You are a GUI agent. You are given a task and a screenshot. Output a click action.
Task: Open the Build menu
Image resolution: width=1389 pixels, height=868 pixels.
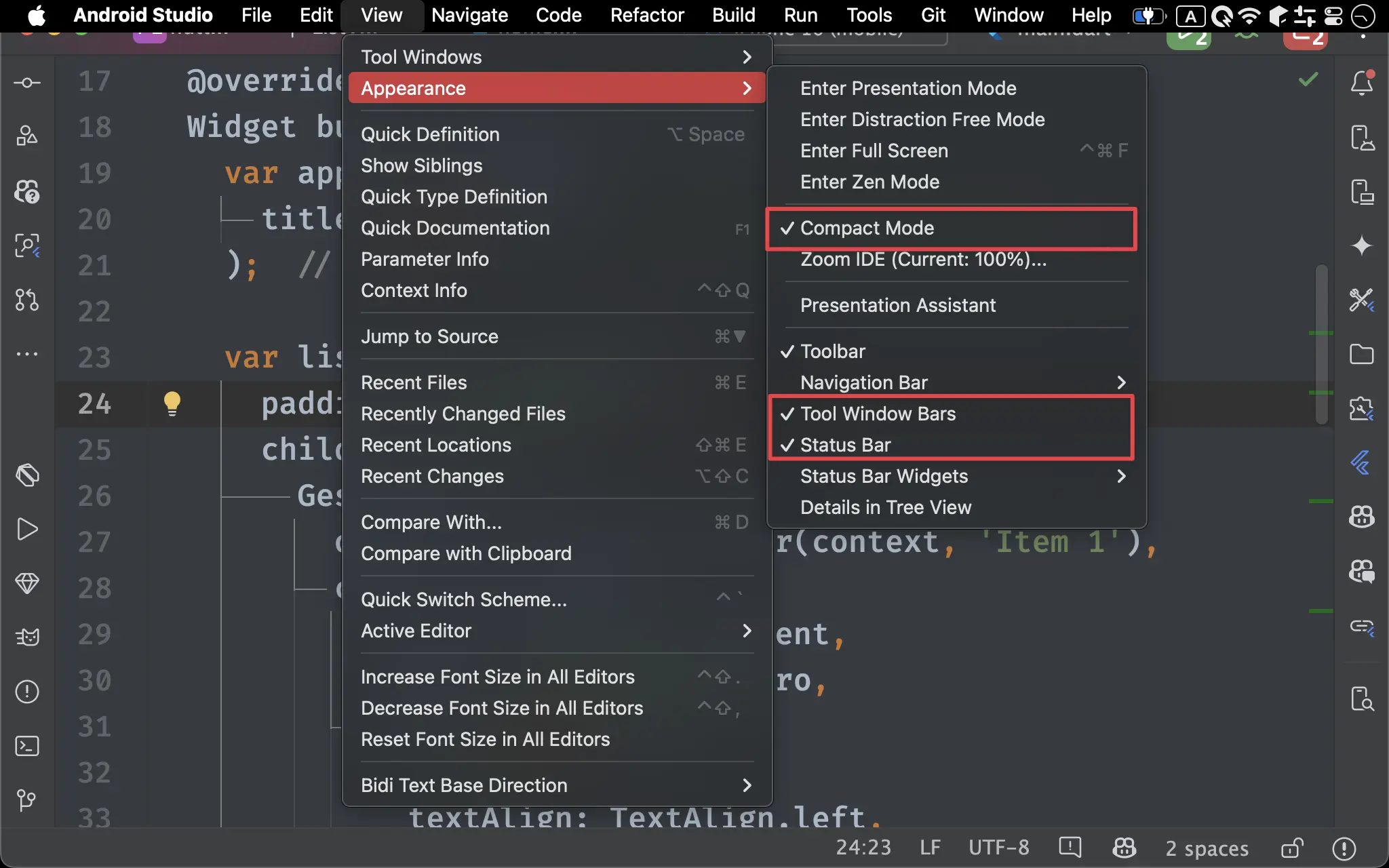[x=734, y=15]
